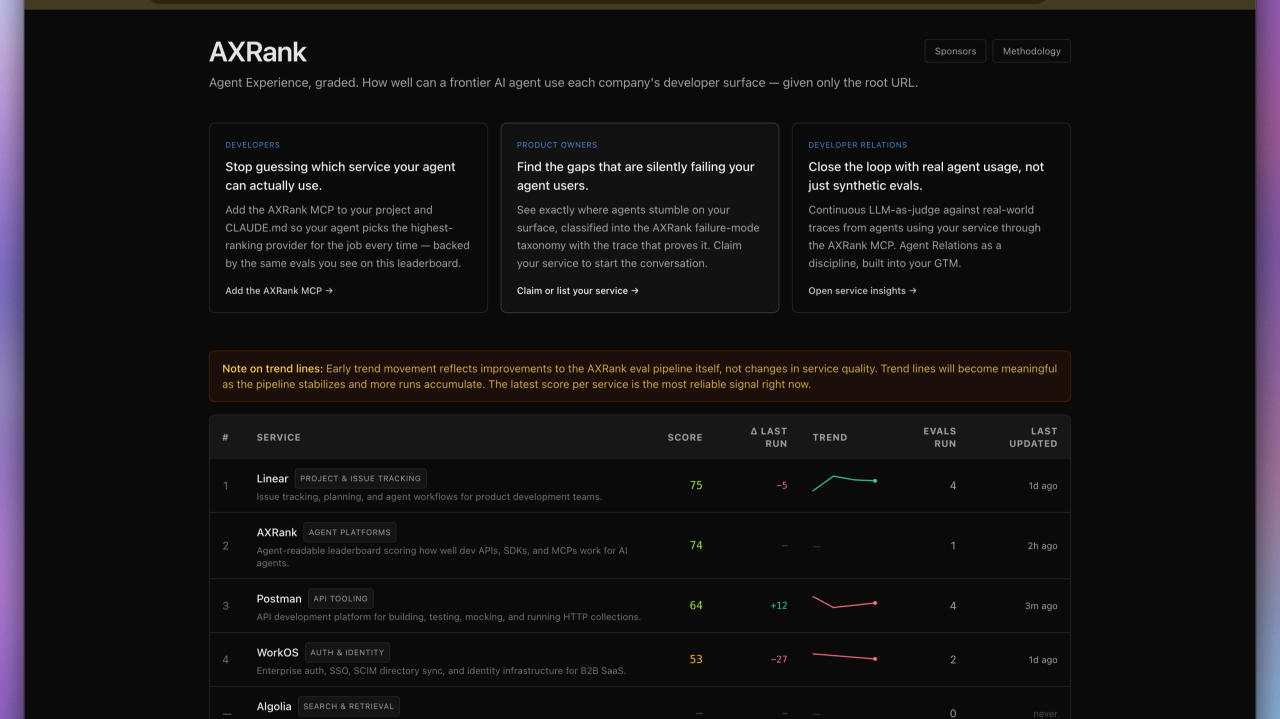
Task: View Linear's green trend sparkline
Action: pyautogui.click(x=845, y=483)
